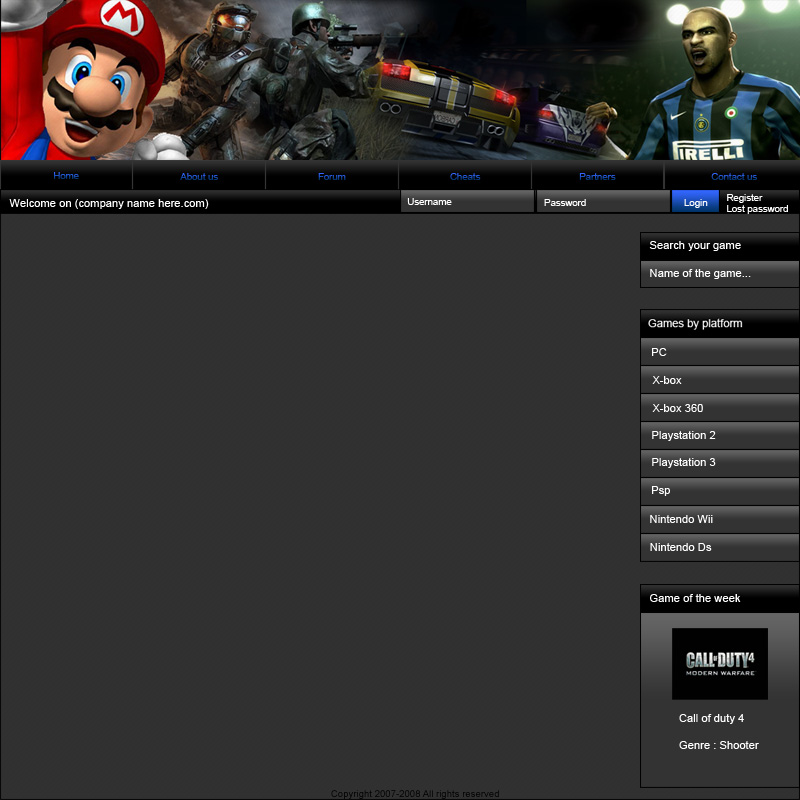The height and width of the screenshot is (800, 800).
Task: Follow the Lost password link
Action: (x=757, y=209)
